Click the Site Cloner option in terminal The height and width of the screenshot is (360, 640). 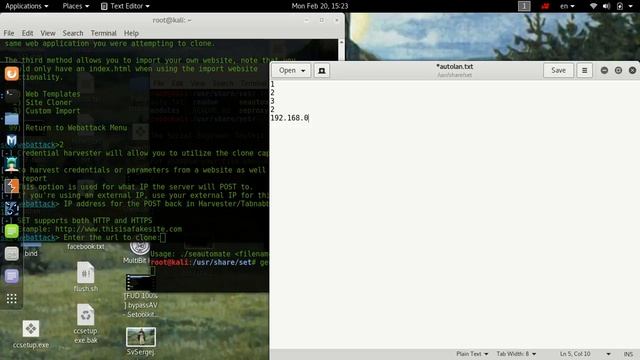tap(48, 102)
